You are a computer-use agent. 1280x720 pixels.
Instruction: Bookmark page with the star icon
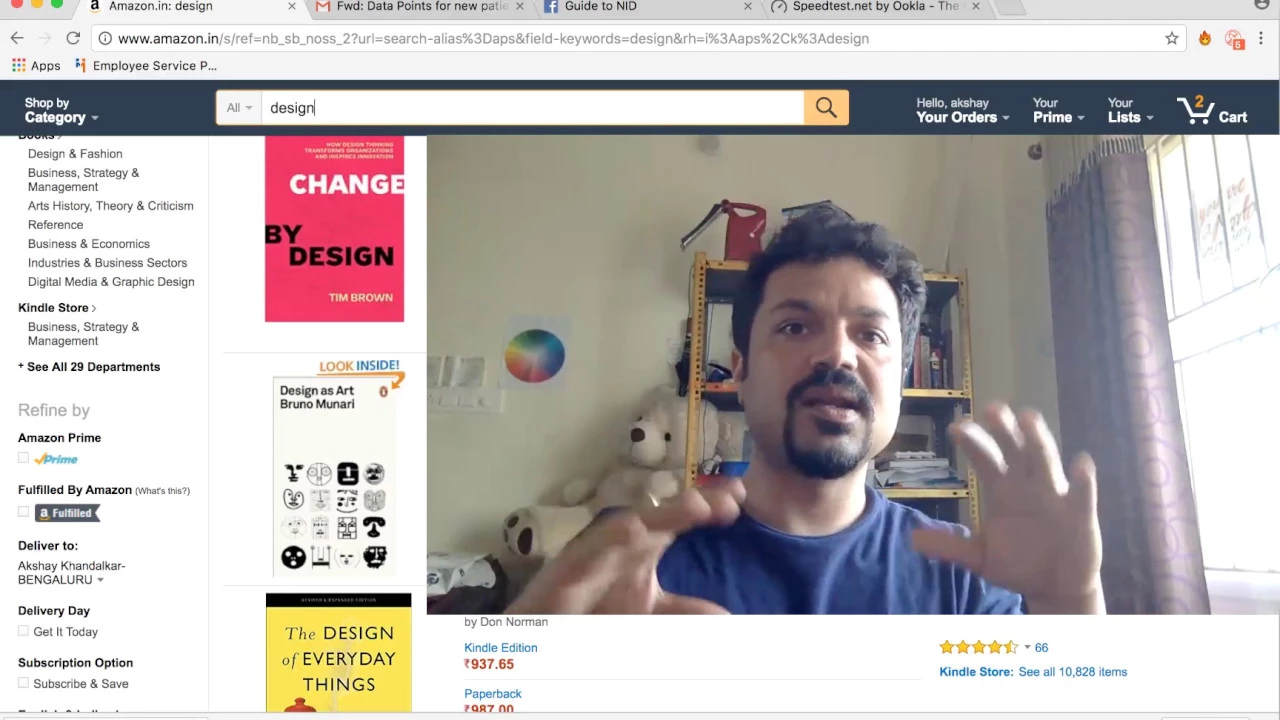[x=1172, y=38]
